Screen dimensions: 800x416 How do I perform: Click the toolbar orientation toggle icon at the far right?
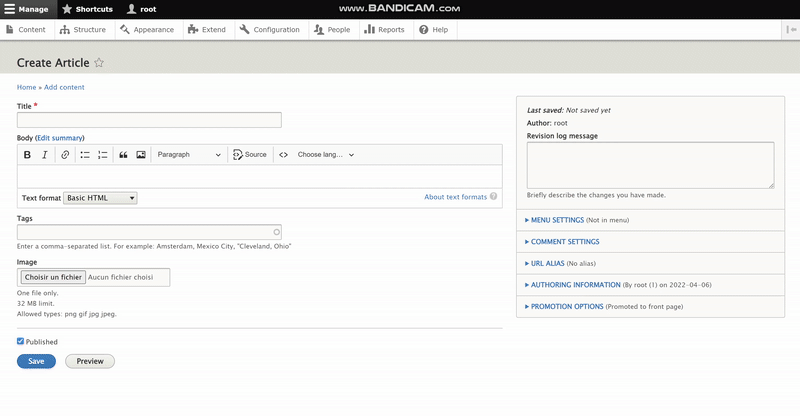(791, 30)
